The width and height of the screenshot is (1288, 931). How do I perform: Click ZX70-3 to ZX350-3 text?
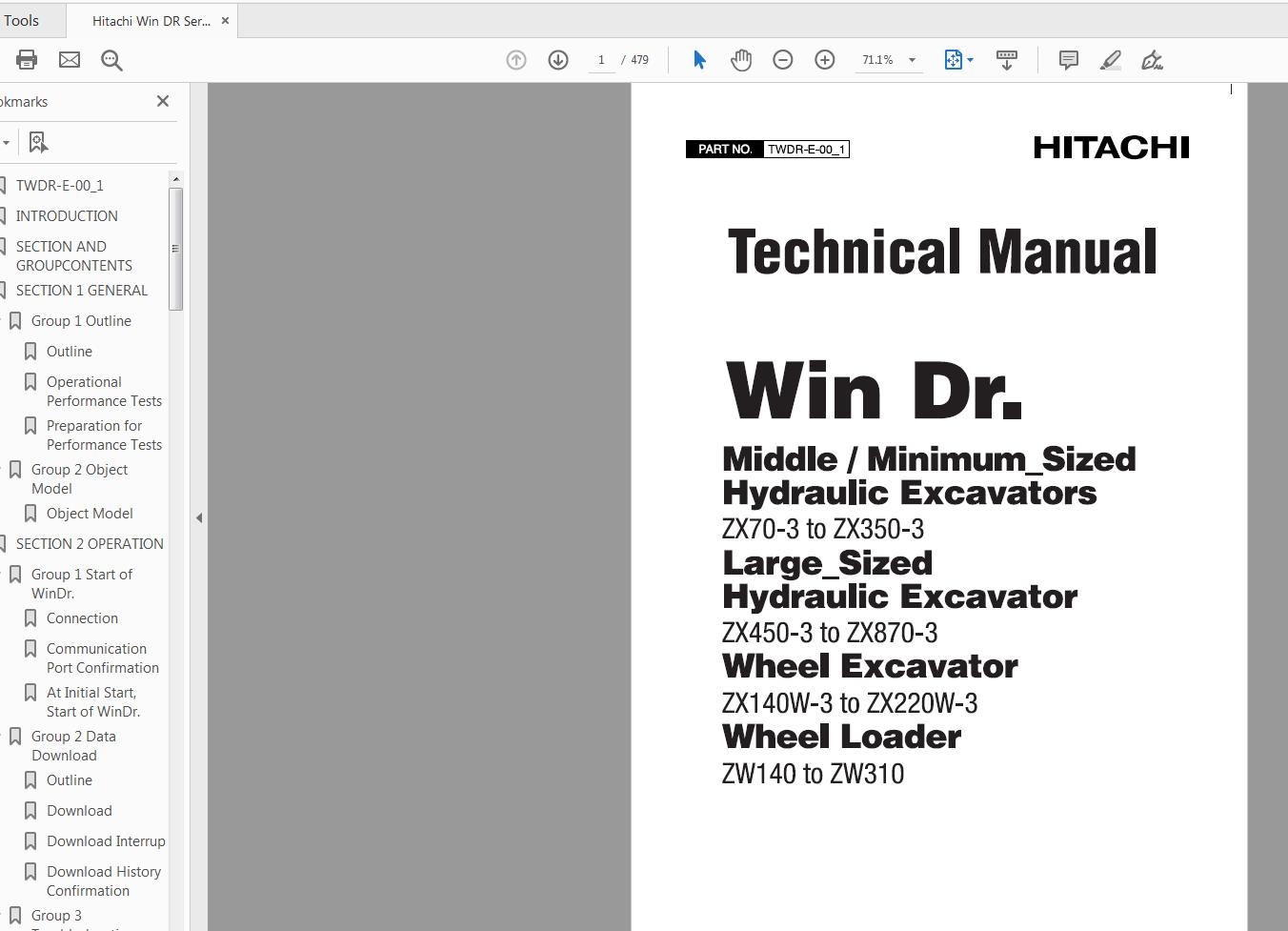823,529
